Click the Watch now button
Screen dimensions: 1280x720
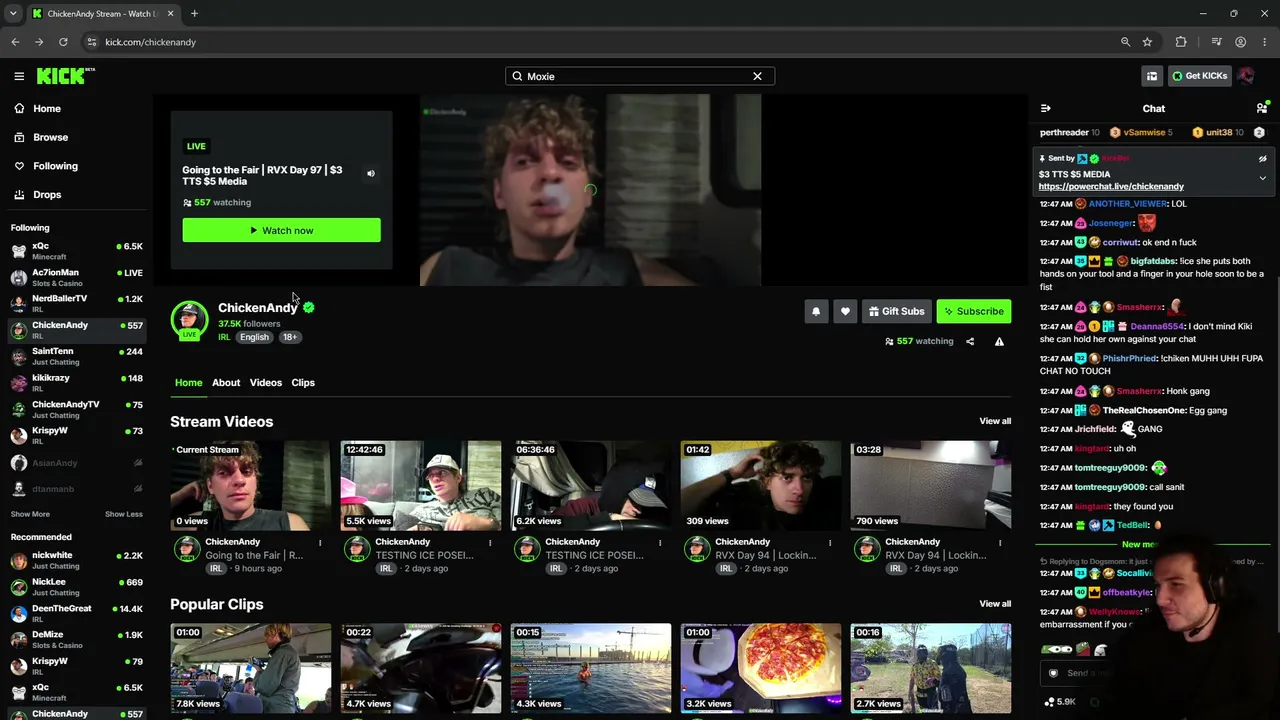tap(281, 230)
